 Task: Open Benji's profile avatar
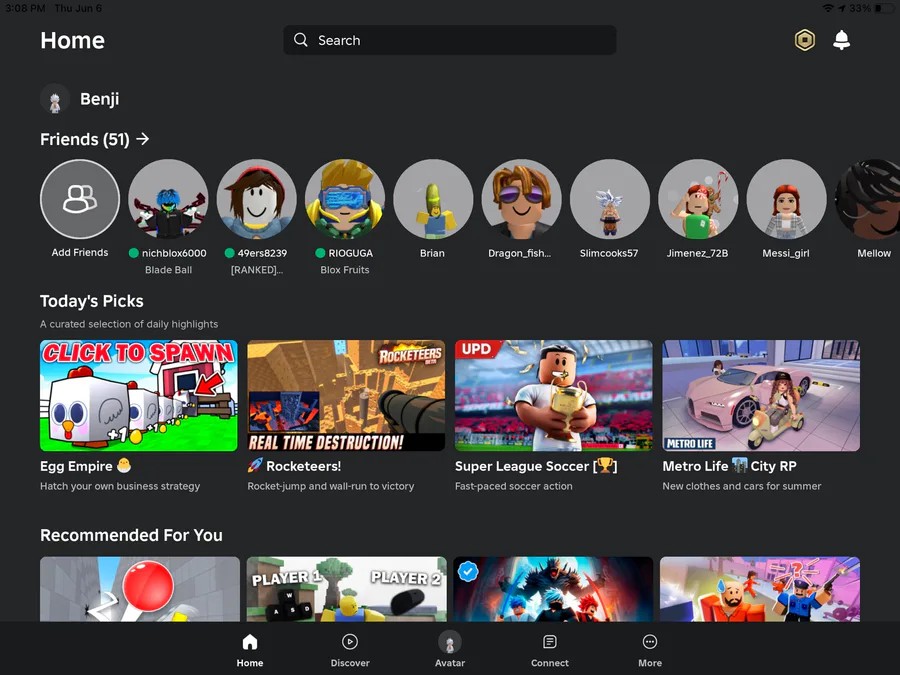point(55,99)
